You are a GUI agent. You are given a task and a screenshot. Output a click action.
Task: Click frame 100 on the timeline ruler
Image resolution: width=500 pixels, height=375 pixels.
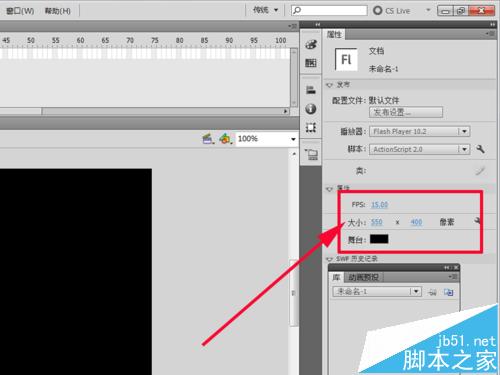pyautogui.click(x=280, y=40)
